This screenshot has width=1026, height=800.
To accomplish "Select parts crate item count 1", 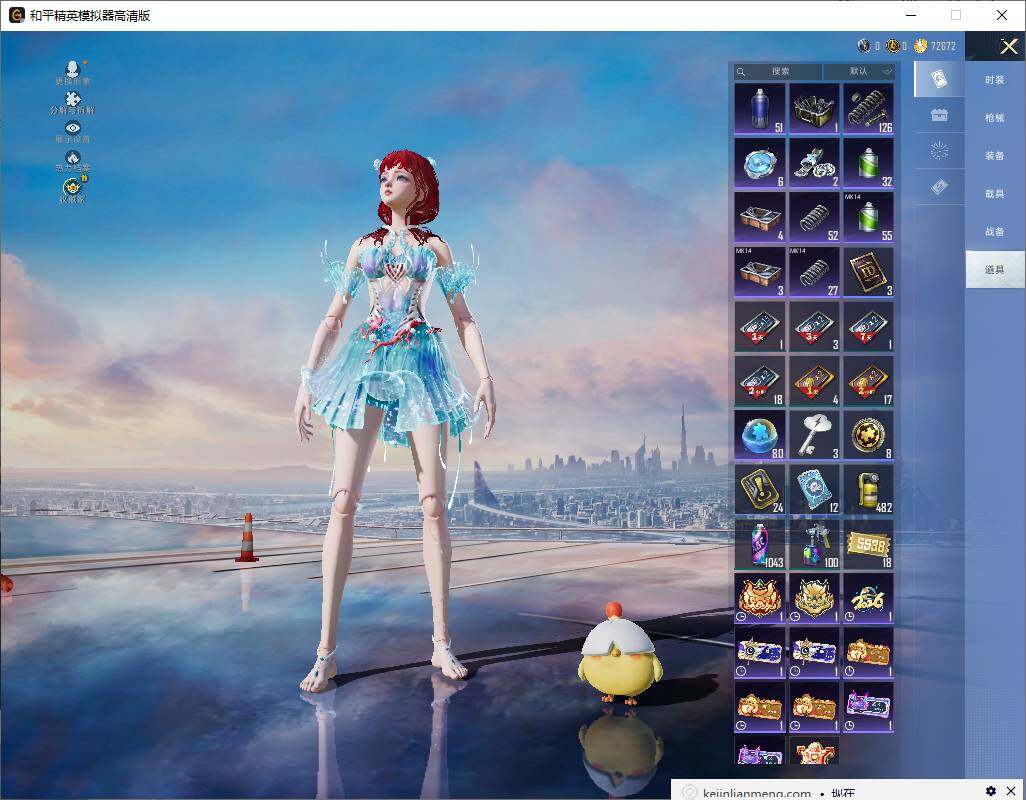I will pos(814,109).
